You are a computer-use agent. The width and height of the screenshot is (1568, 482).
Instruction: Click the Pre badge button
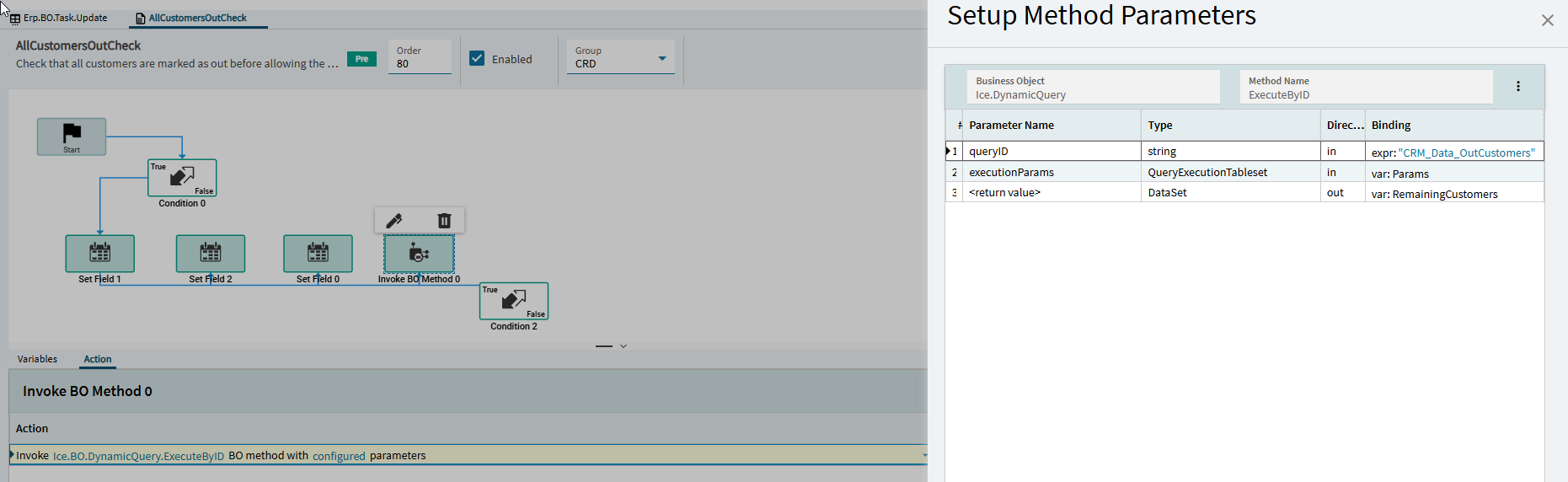(361, 59)
